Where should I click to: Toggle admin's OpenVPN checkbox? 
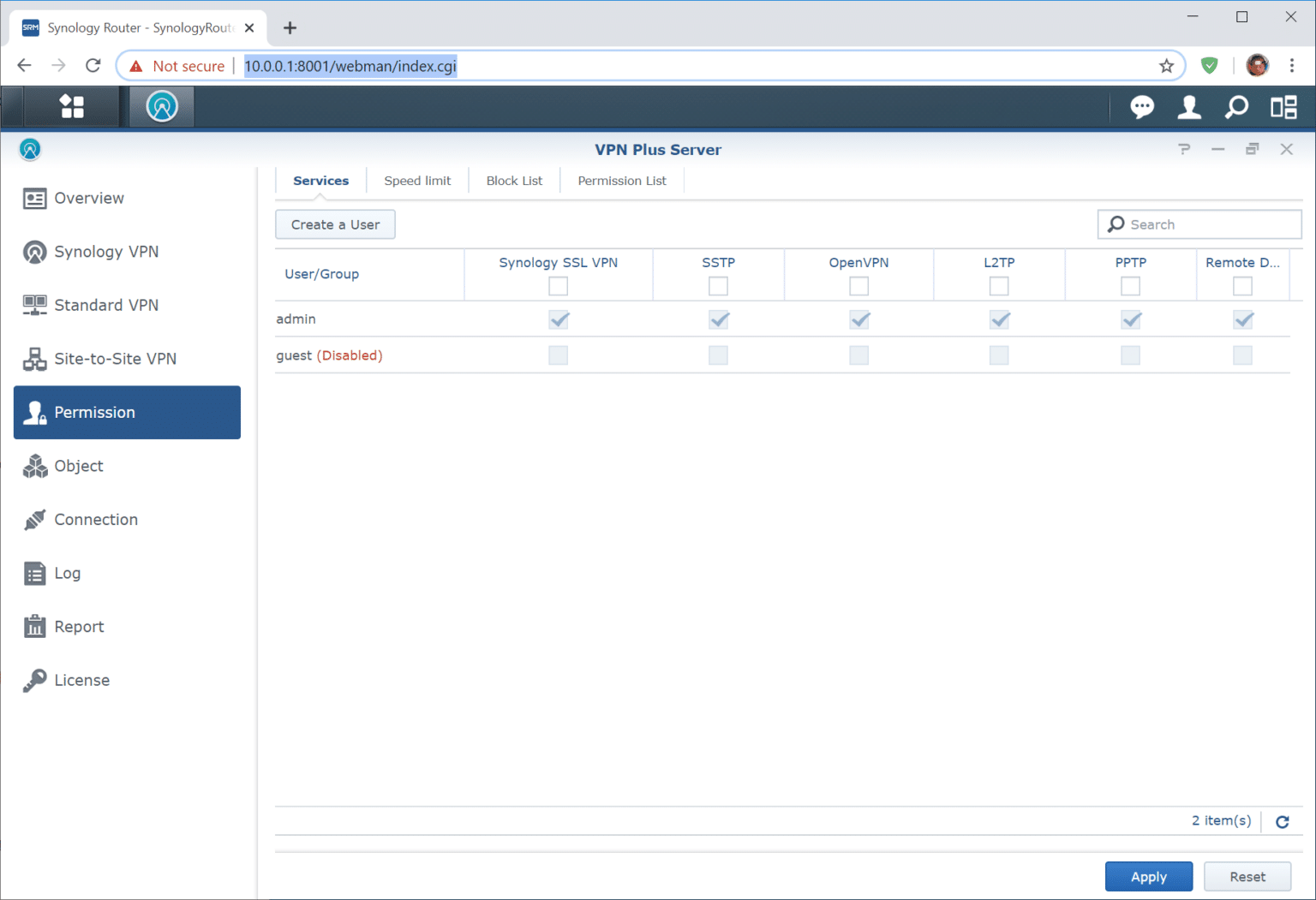859,319
